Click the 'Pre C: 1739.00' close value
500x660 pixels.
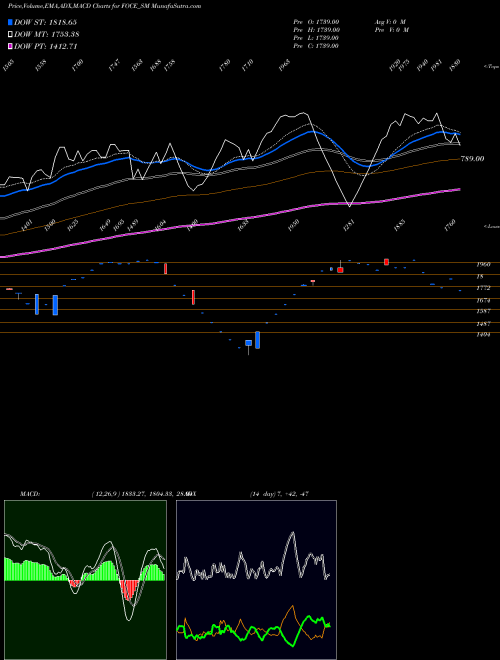click(x=316, y=46)
